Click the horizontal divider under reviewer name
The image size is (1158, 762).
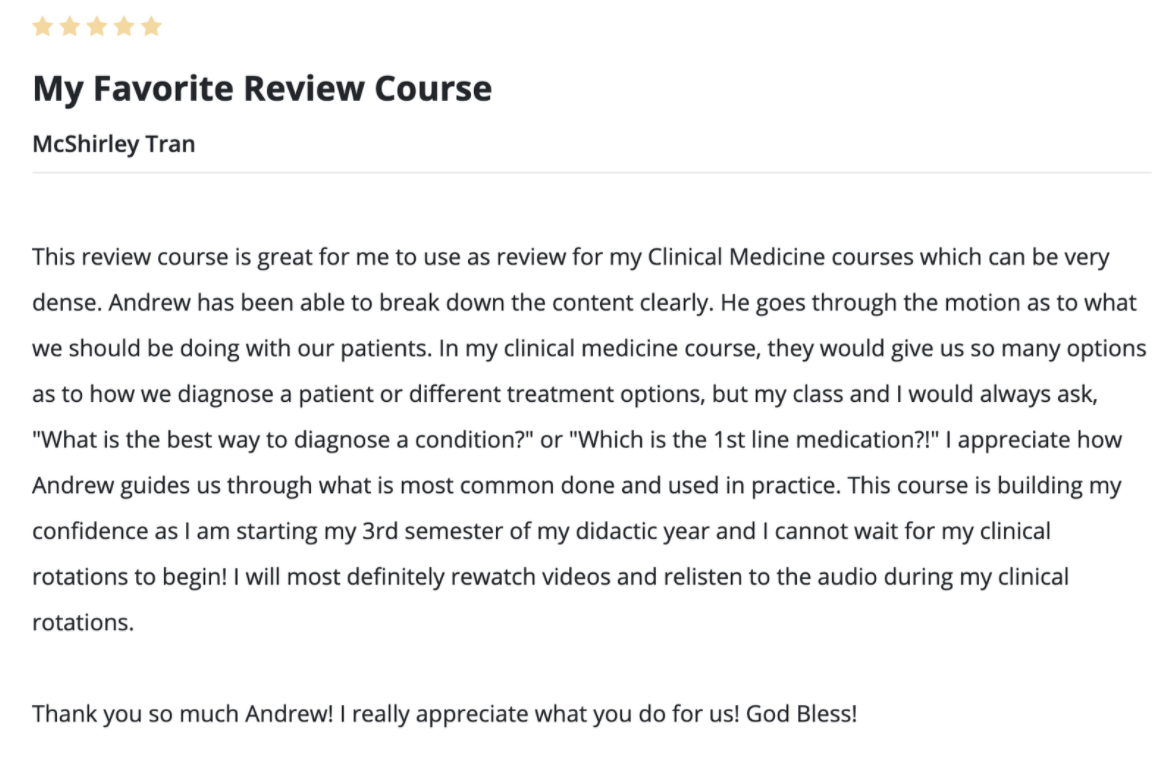[x=592, y=173]
